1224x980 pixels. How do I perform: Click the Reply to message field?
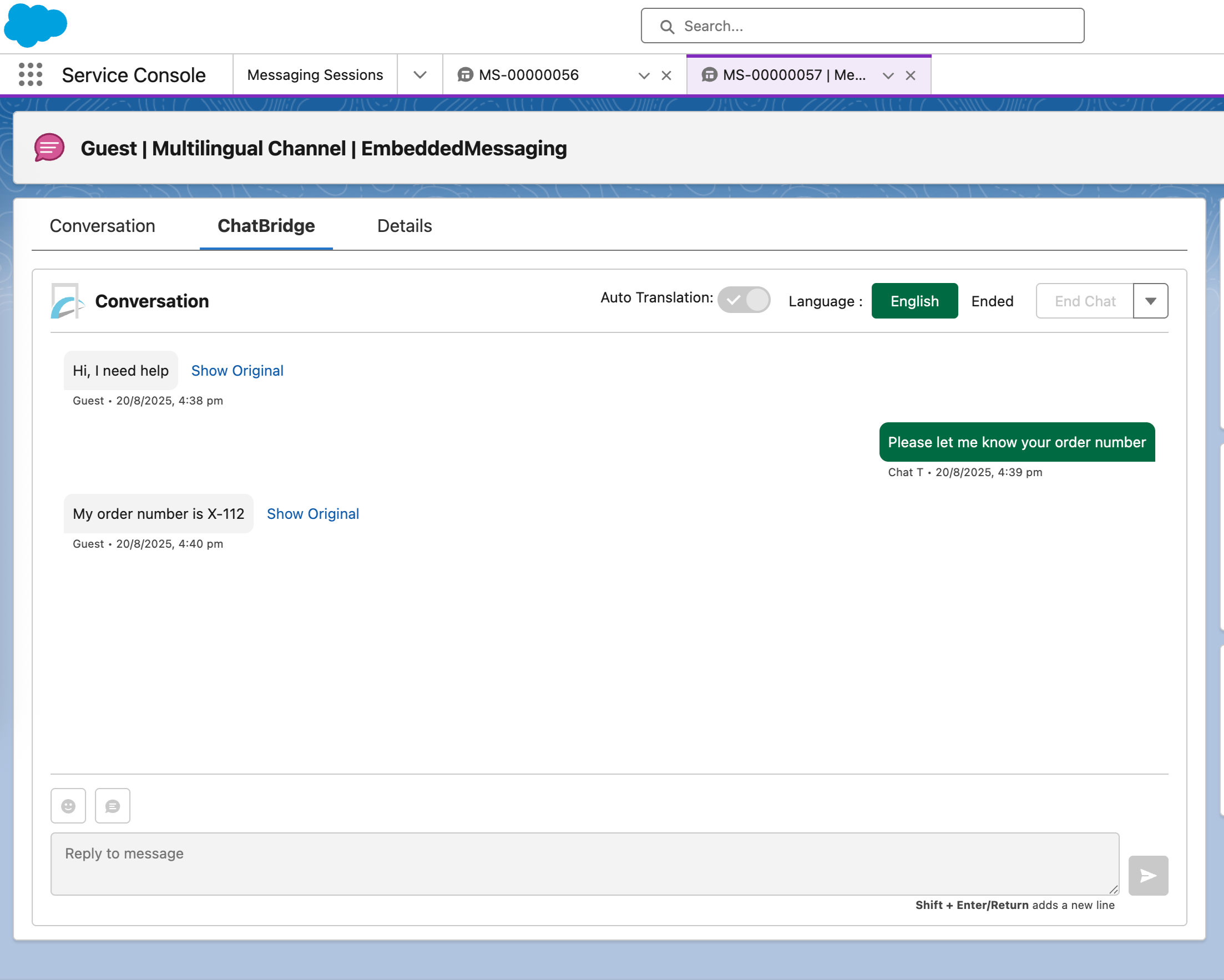[x=585, y=863]
